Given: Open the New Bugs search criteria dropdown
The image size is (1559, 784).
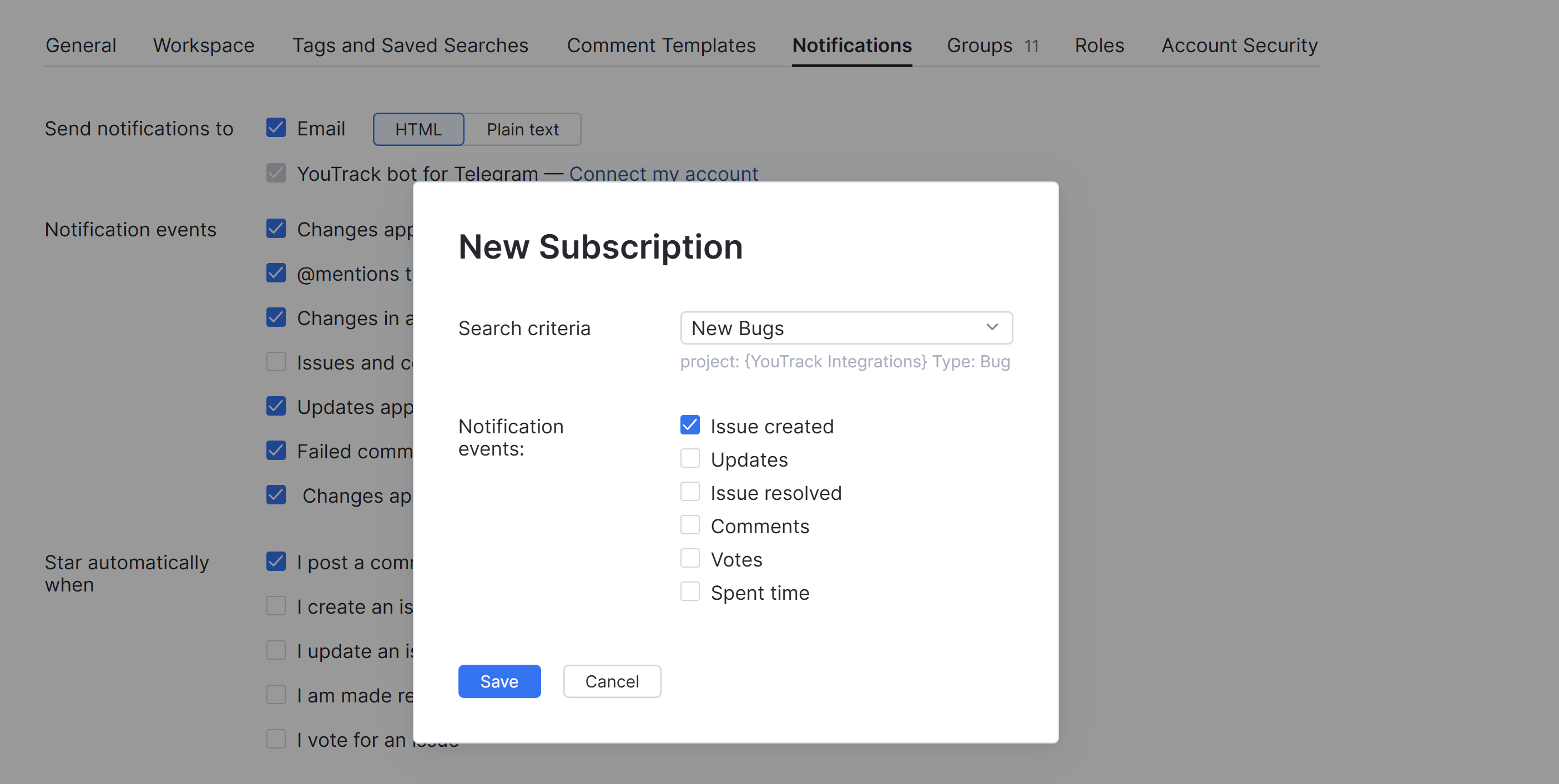Looking at the screenshot, I should pos(846,327).
